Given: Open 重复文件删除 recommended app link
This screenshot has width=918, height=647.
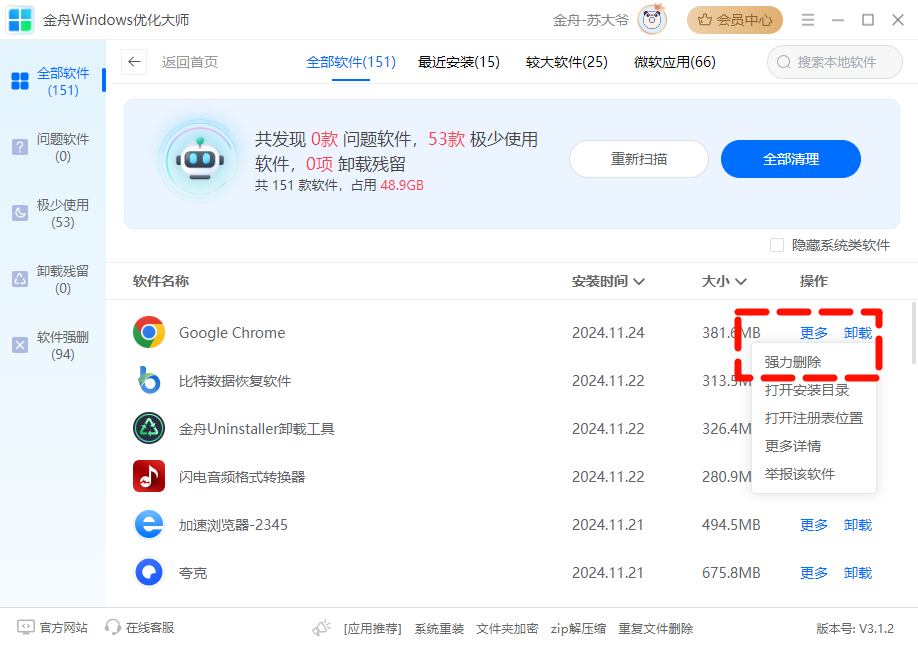Looking at the screenshot, I should 656,628.
